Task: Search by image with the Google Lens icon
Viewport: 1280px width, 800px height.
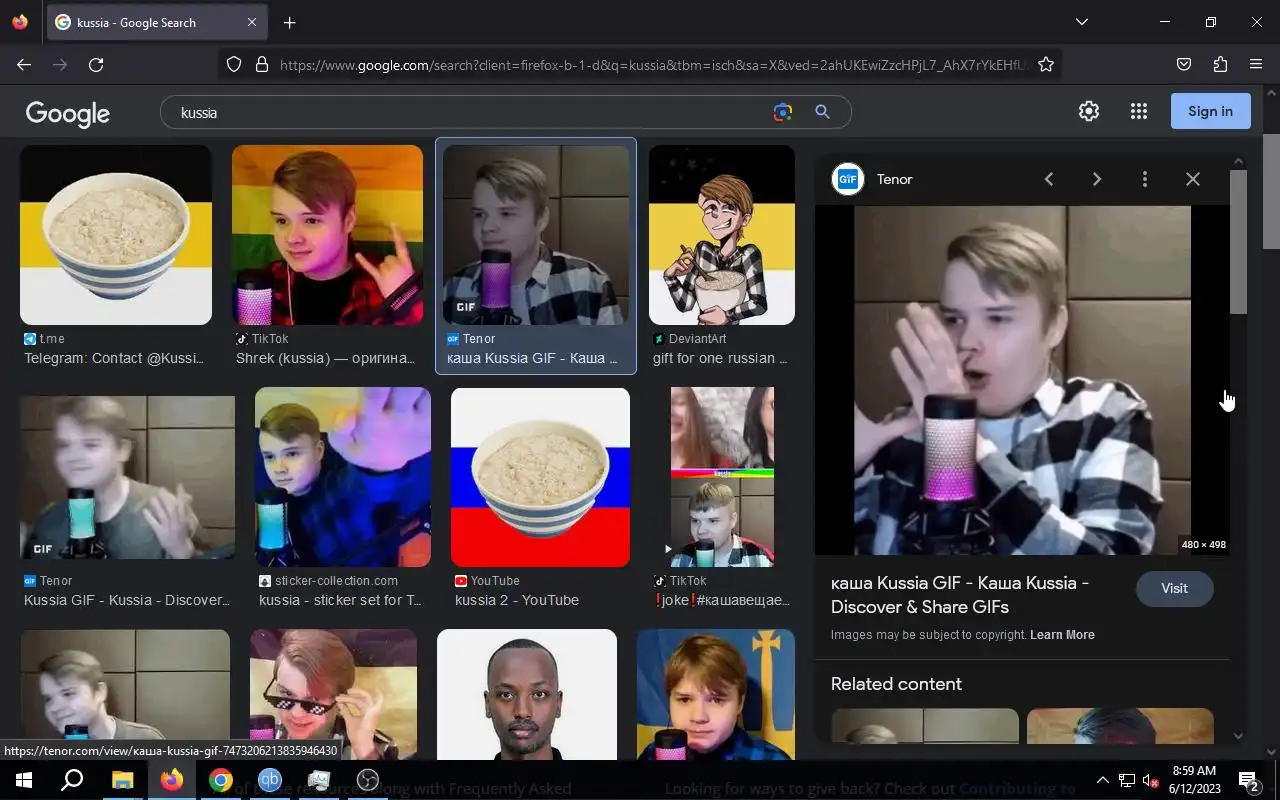Action: click(x=783, y=112)
